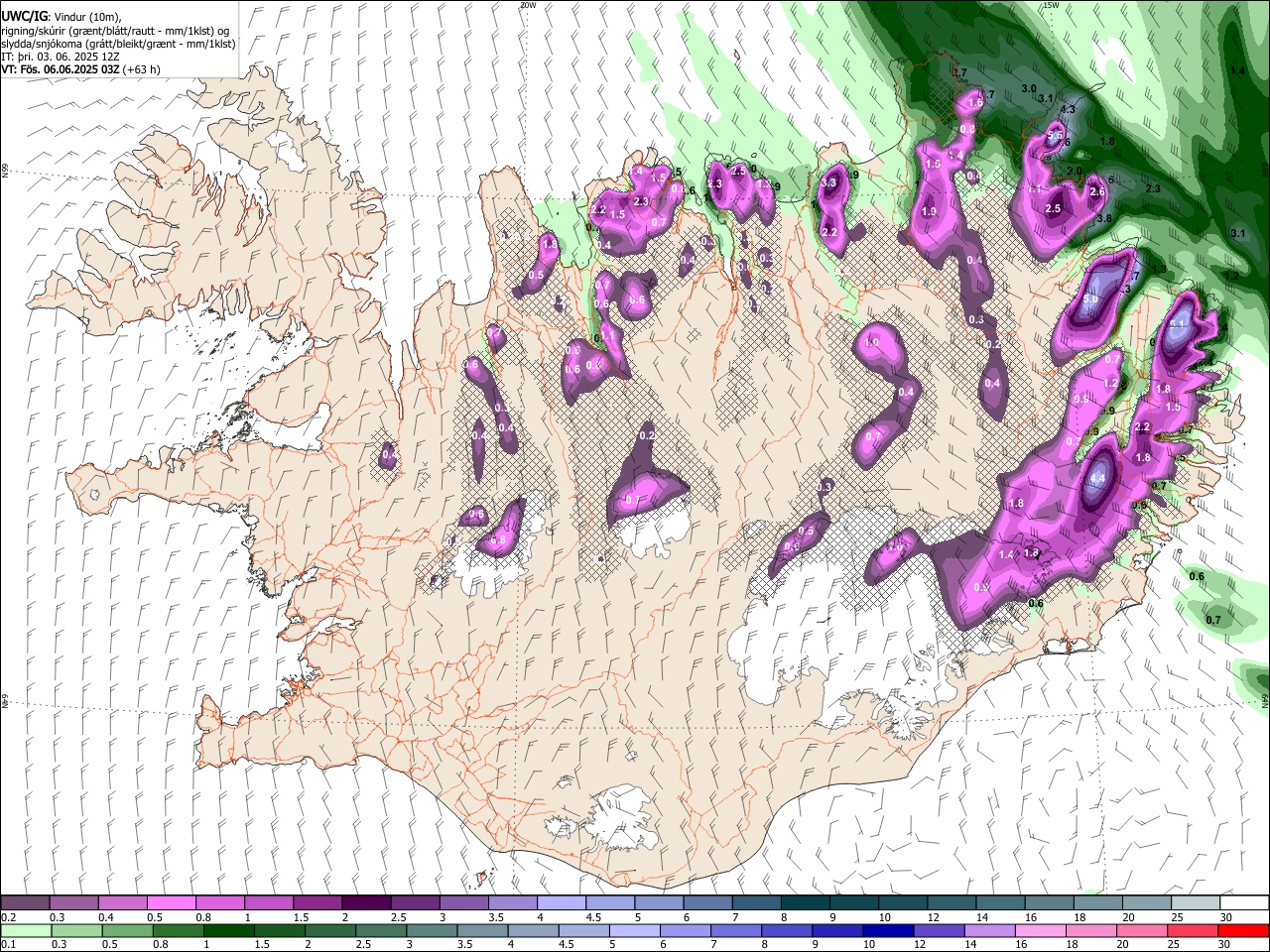
Task: Select the darkest green 1 mm rain legend swatch
Action: coord(228,931)
